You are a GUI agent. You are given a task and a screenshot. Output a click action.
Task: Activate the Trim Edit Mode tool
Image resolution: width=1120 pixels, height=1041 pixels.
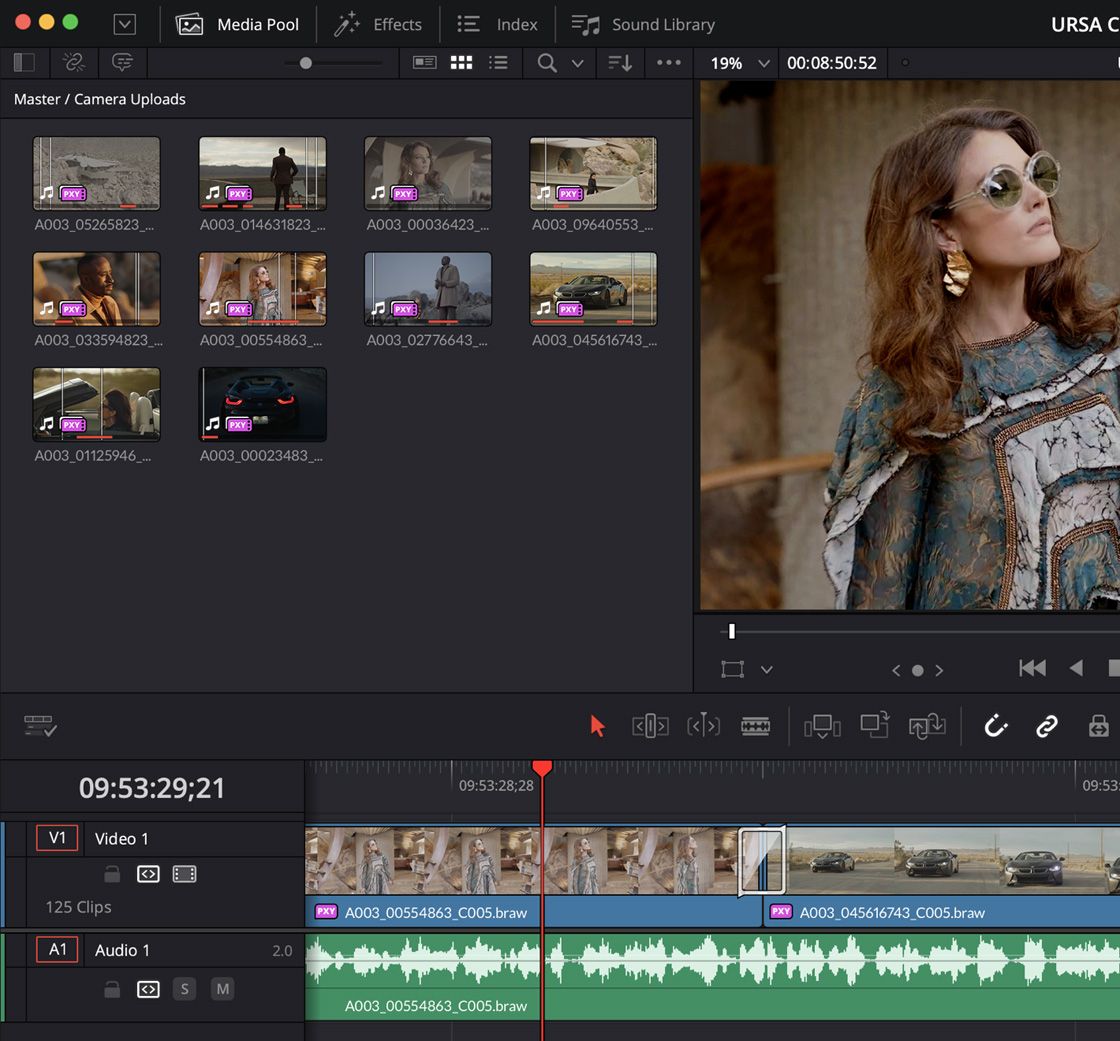[650, 726]
